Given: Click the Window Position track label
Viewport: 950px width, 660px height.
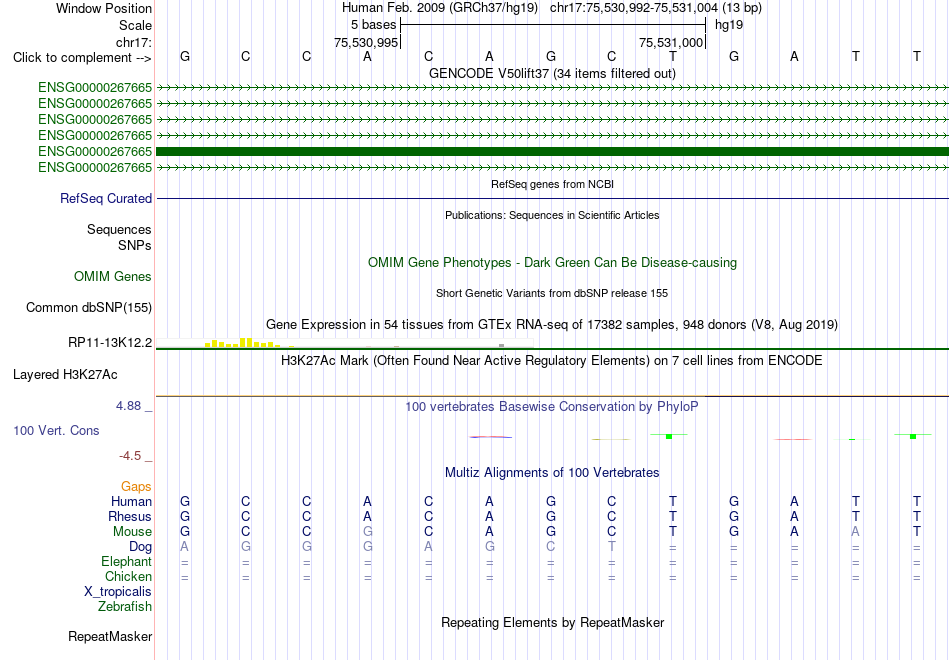Looking at the screenshot, I should pos(104,8).
